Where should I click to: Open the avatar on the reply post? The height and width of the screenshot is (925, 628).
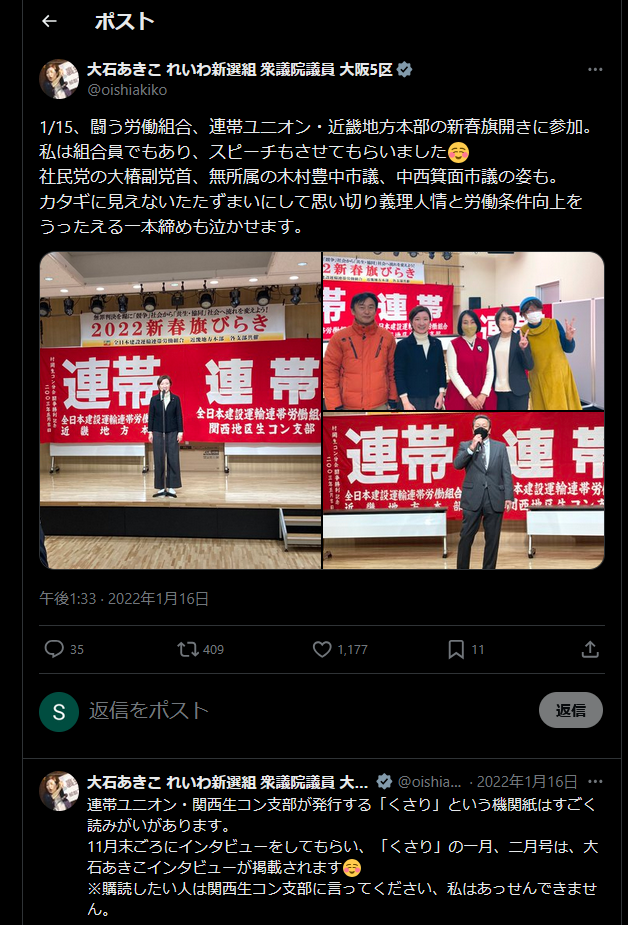point(59,791)
